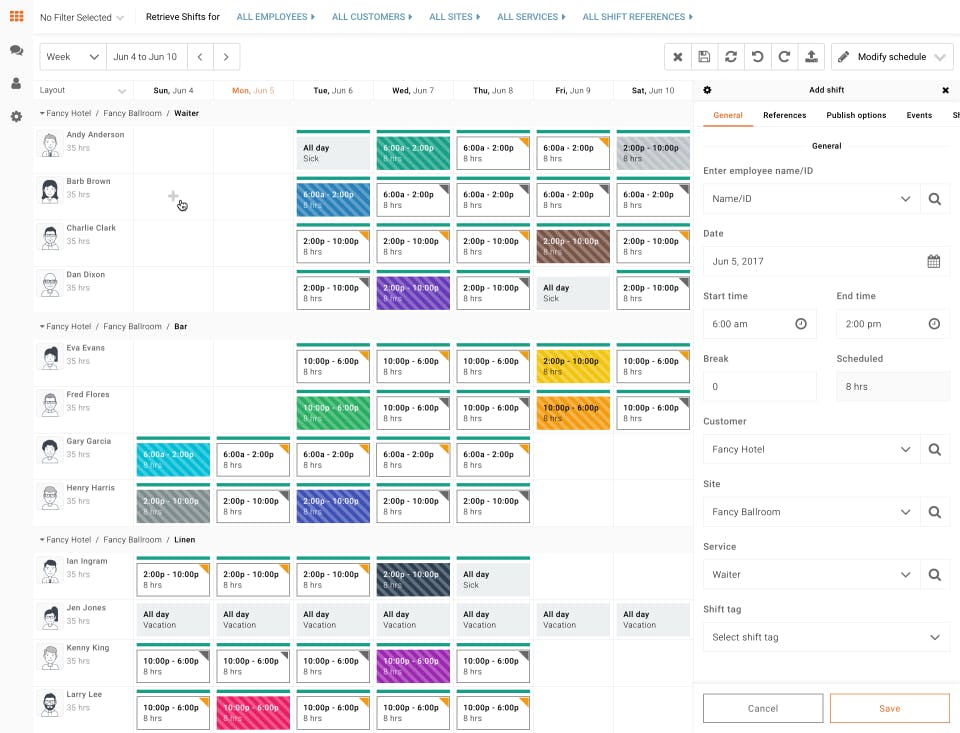Click the Jun 4 to Jun 10 date range

(145, 57)
